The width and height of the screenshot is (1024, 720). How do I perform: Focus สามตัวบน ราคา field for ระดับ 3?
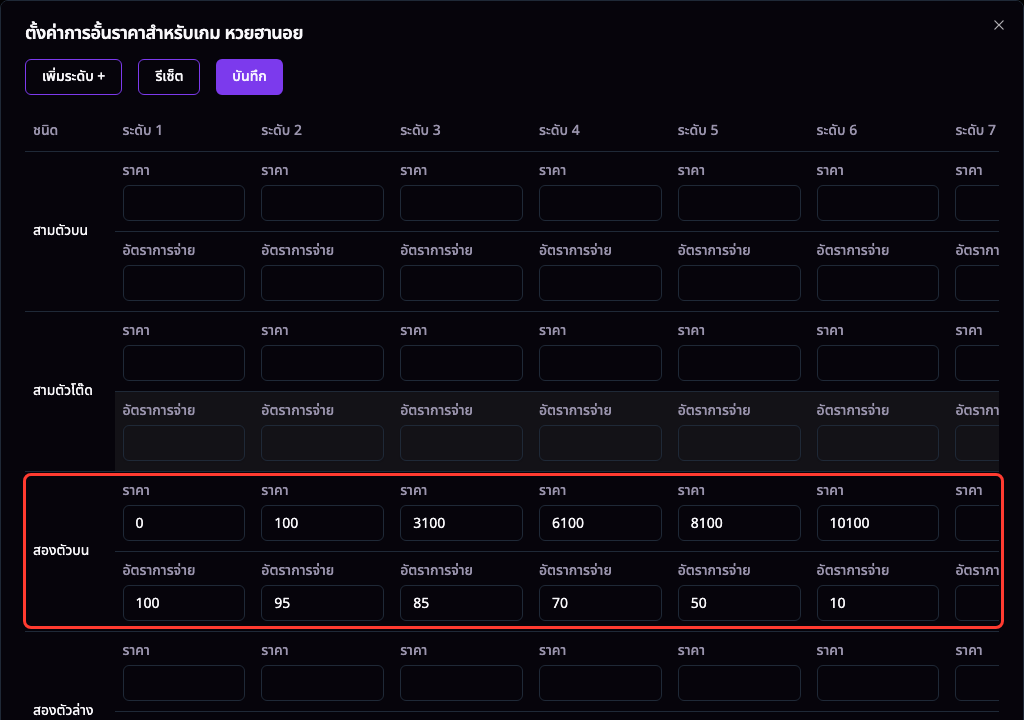461,203
